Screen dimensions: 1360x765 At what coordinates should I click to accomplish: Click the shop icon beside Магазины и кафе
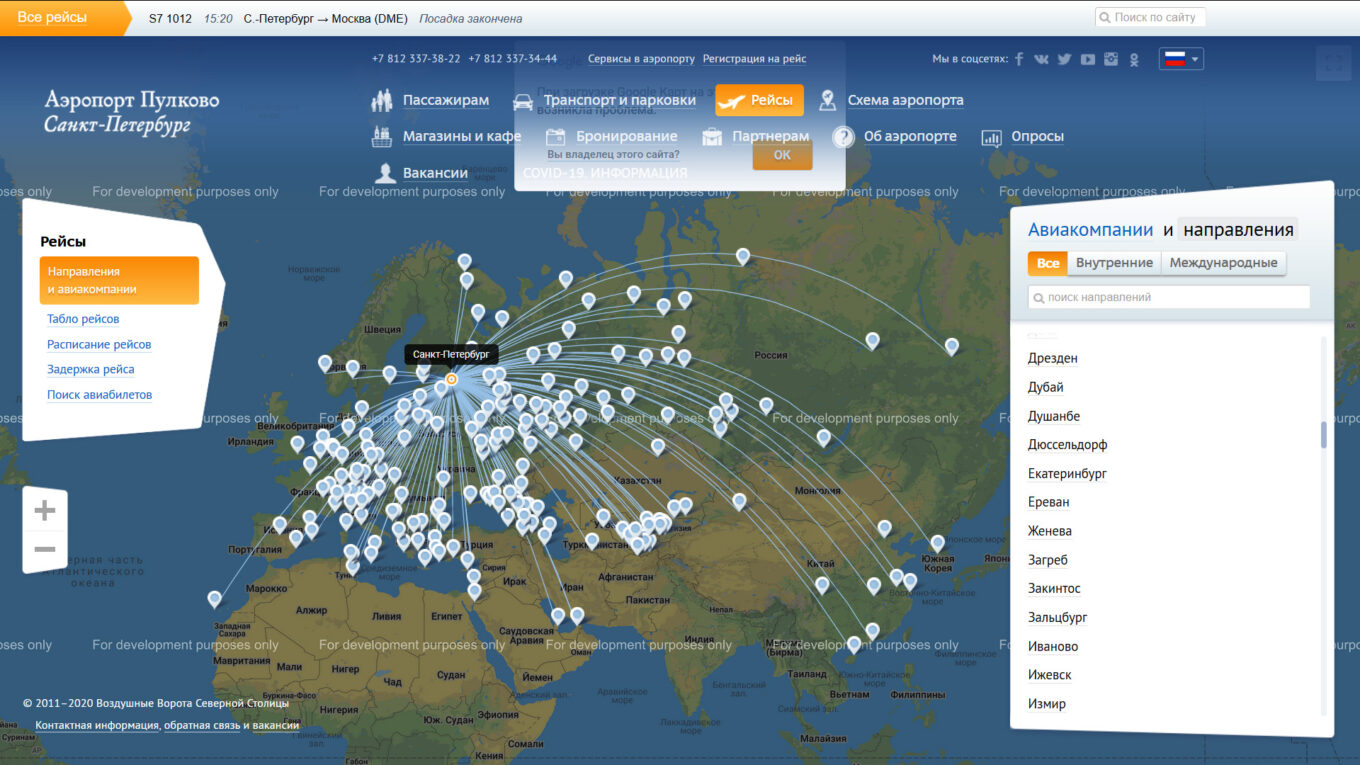click(381, 136)
